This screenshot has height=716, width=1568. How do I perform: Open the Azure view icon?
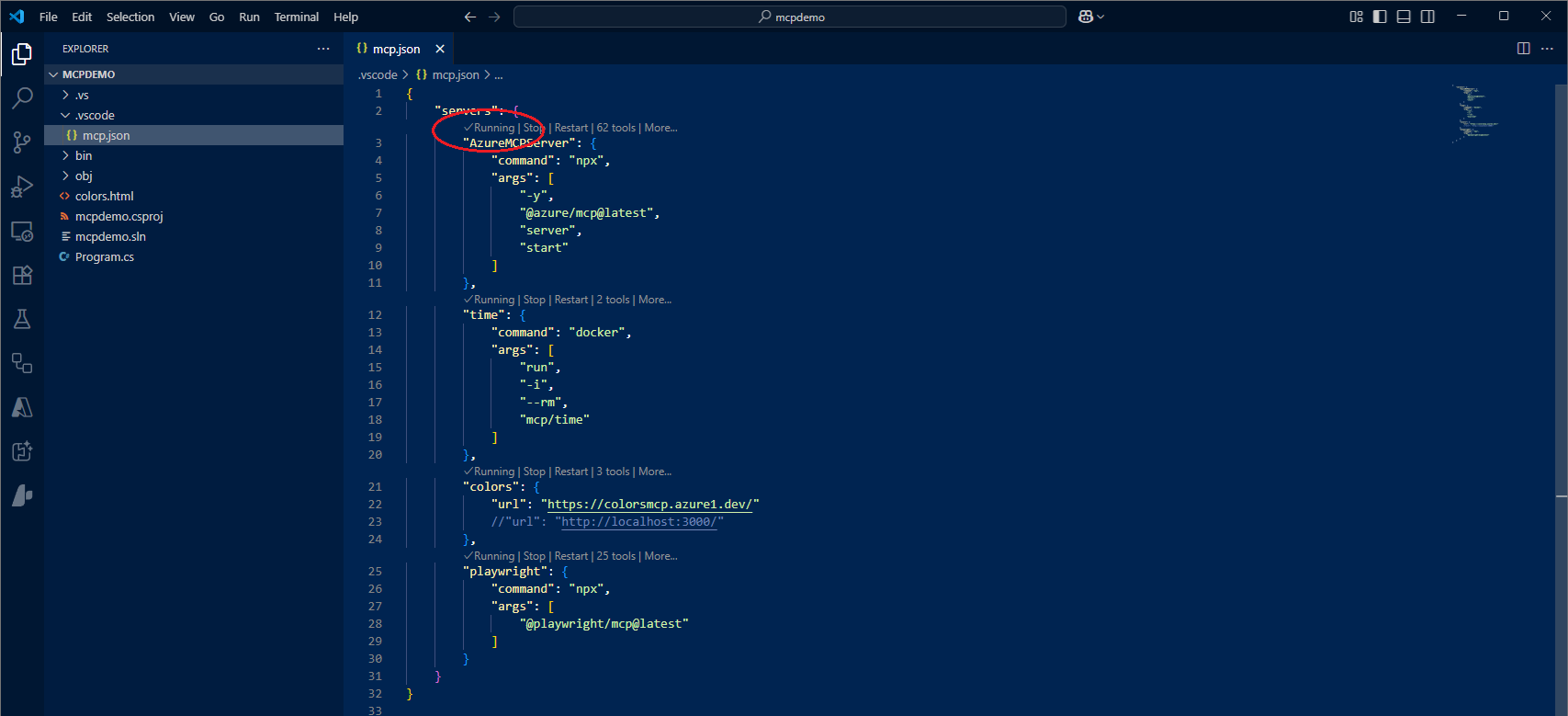(22, 407)
